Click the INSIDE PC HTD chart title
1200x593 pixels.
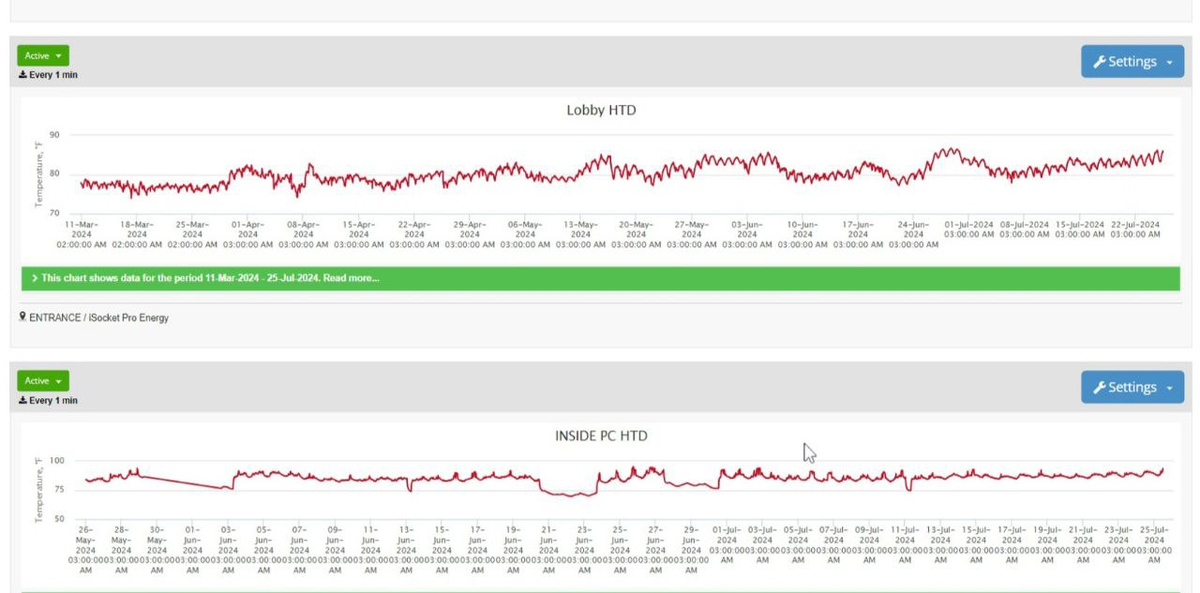point(601,436)
